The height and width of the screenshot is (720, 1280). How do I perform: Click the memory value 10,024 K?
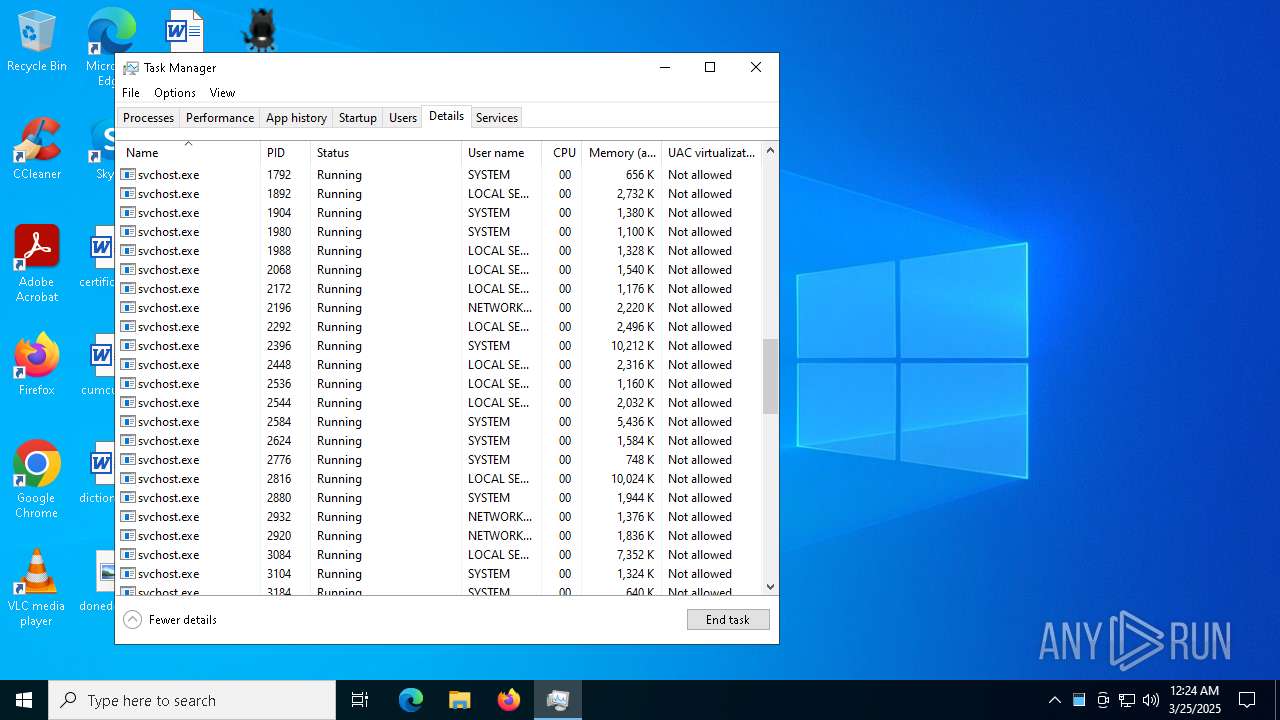click(x=632, y=479)
